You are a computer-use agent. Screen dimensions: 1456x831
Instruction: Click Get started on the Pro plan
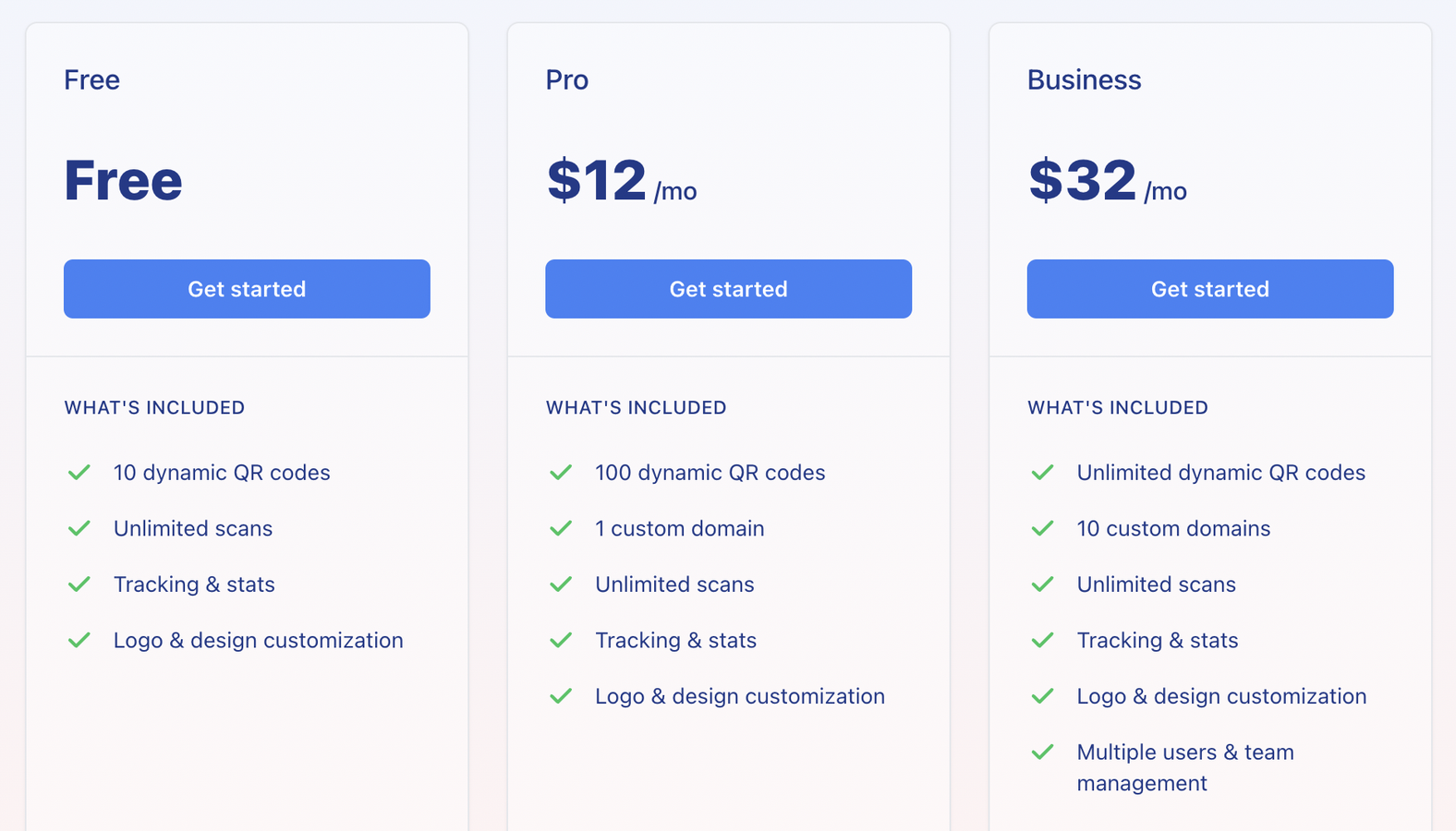pyautogui.click(x=728, y=288)
